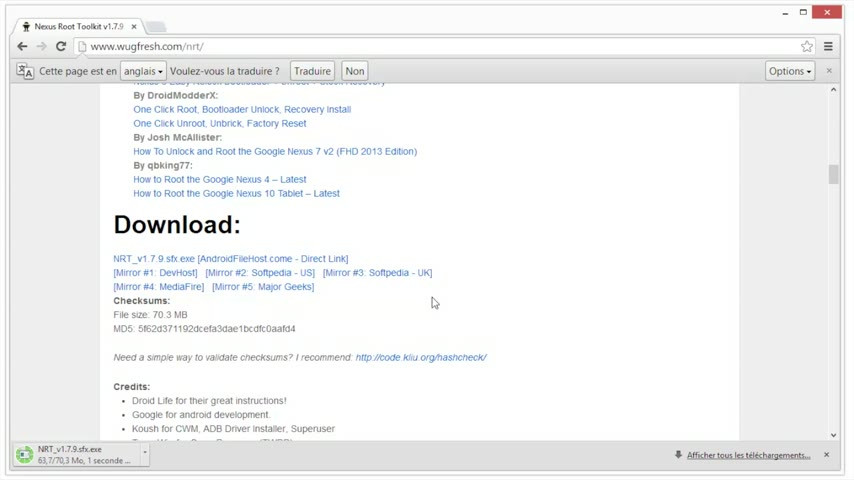Open the anglais language dropdown
This screenshot has height=480, width=854.
coord(143,71)
